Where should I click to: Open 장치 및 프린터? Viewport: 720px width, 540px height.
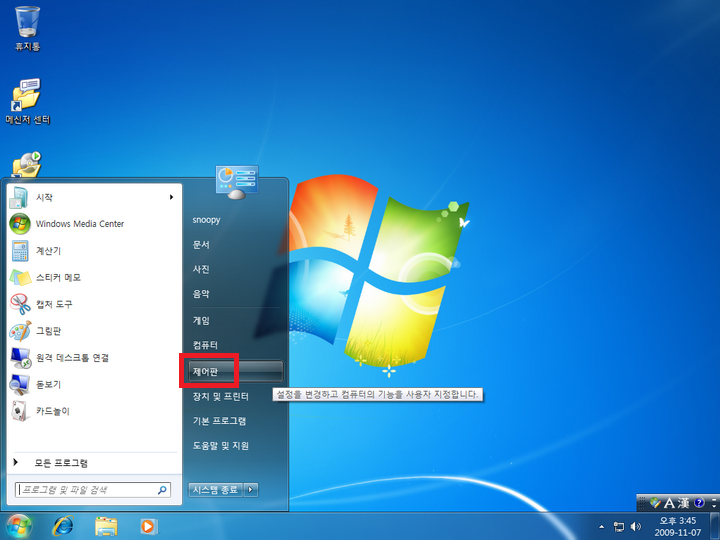pyautogui.click(x=220, y=396)
